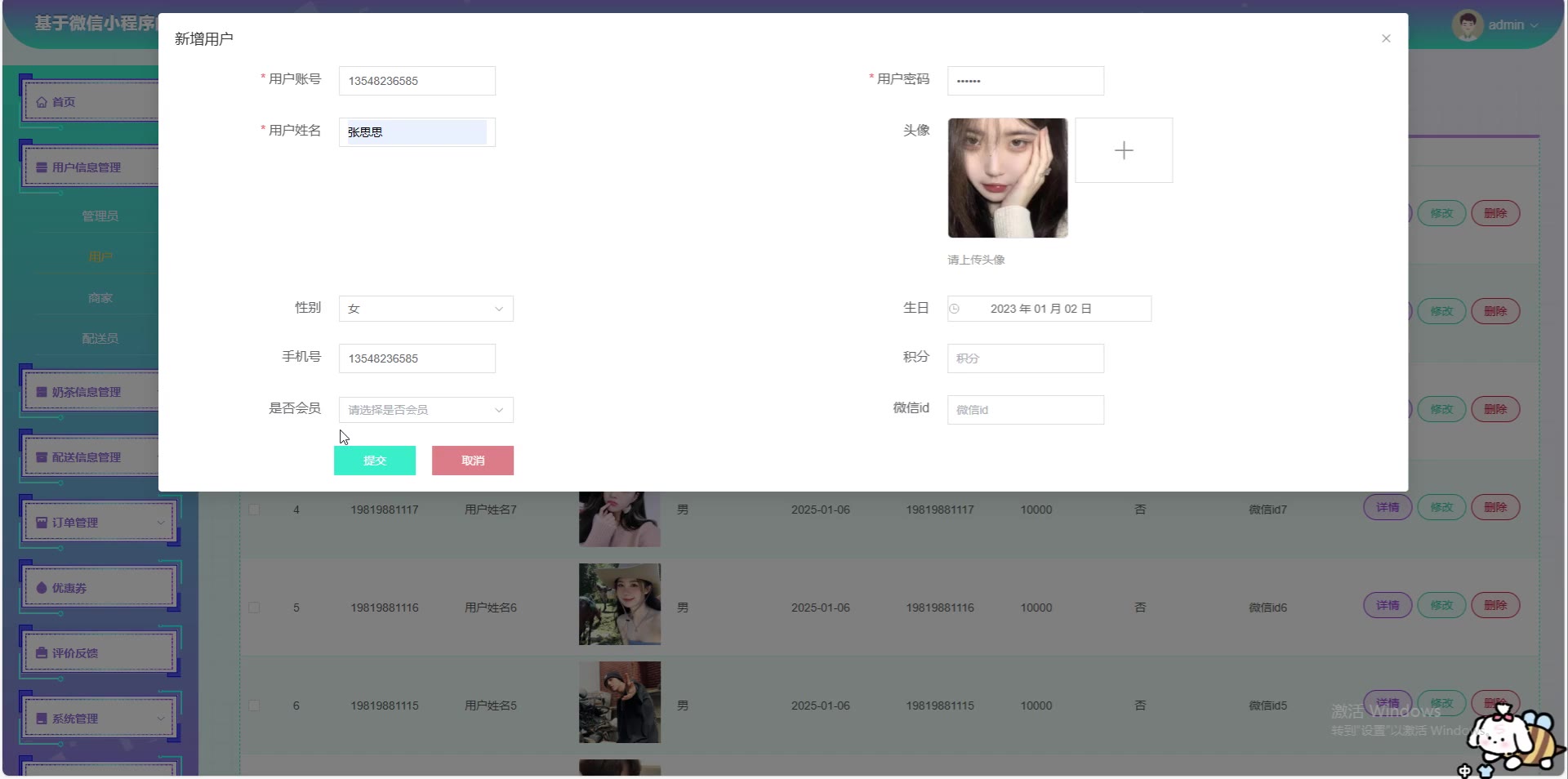This screenshot has width=1568, height=779.
Task: Tick the checkbox for table row 6
Action: (x=254, y=706)
